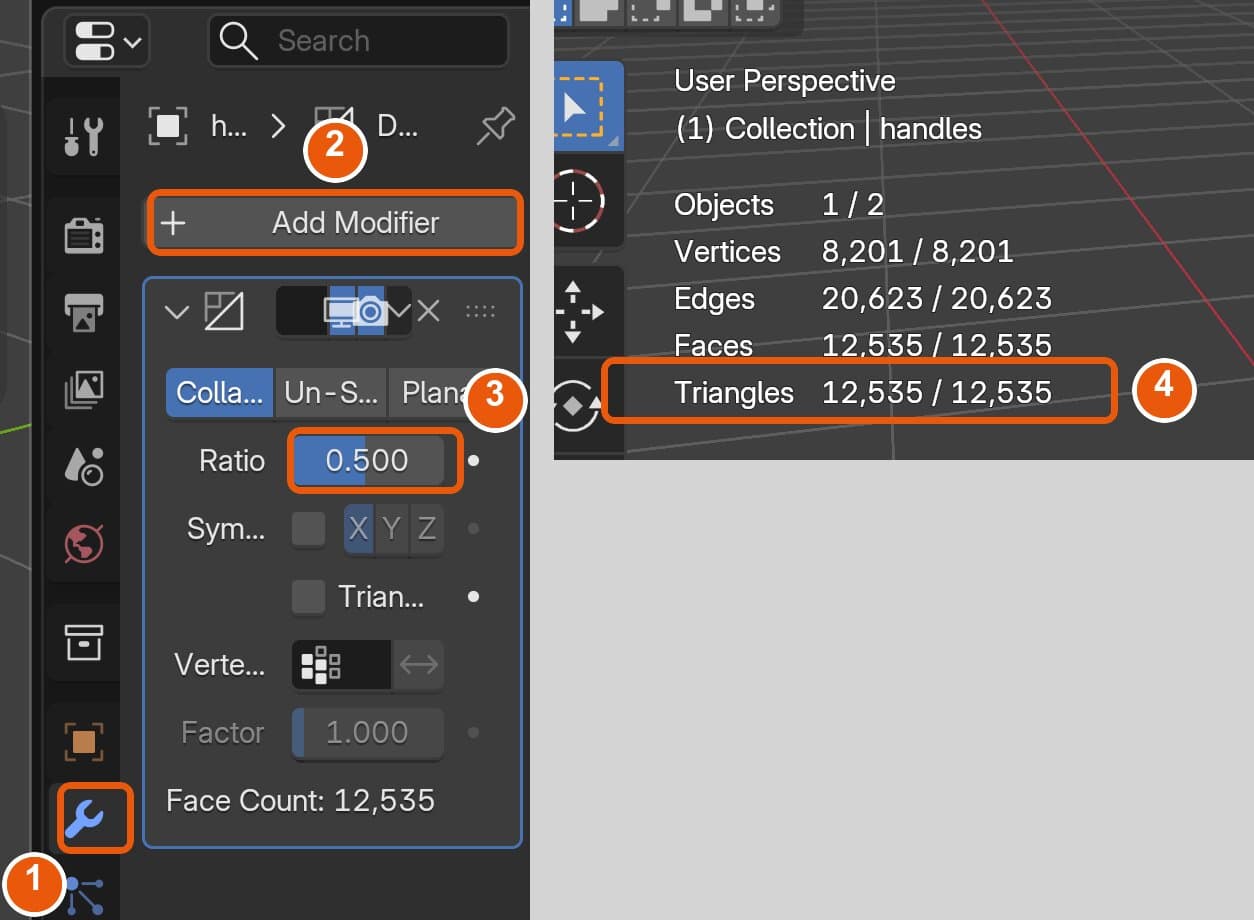This screenshot has width=1254, height=920.
Task: Toggle modifier display in viewport
Action: point(342,311)
